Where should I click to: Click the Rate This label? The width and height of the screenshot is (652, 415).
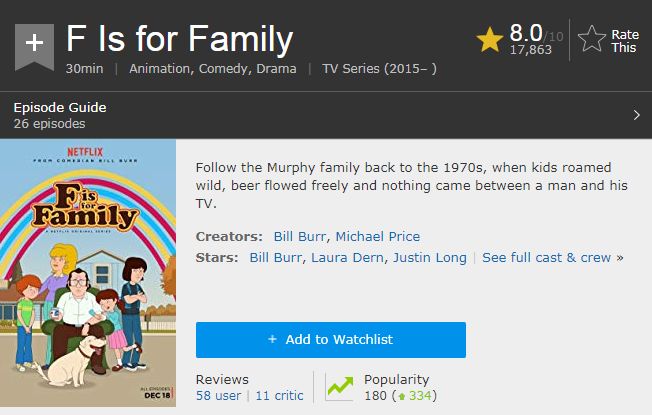click(x=625, y=41)
